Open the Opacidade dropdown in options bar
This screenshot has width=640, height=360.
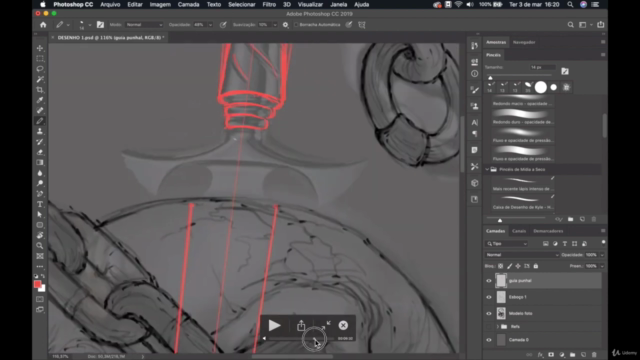211,25
